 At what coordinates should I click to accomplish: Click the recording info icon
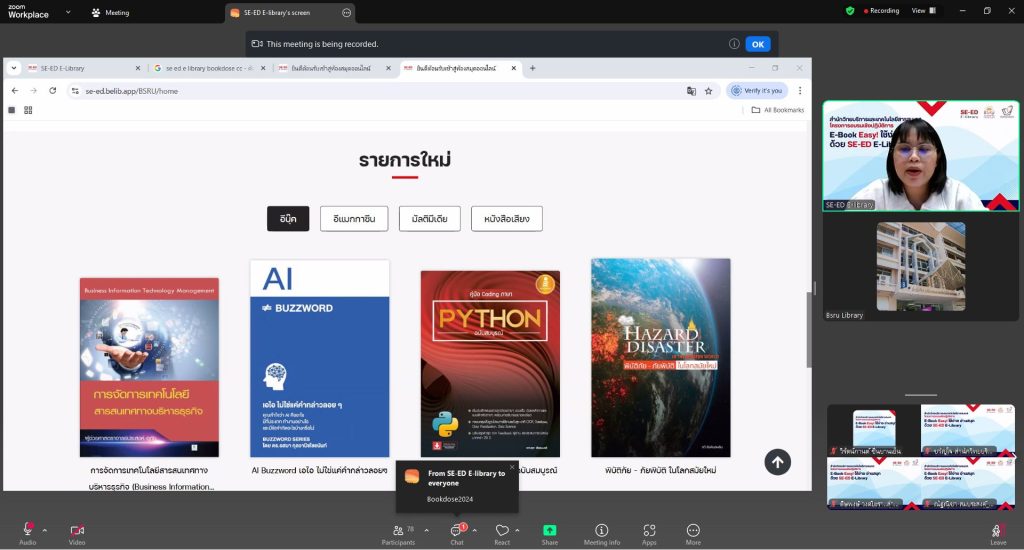click(734, 44)
